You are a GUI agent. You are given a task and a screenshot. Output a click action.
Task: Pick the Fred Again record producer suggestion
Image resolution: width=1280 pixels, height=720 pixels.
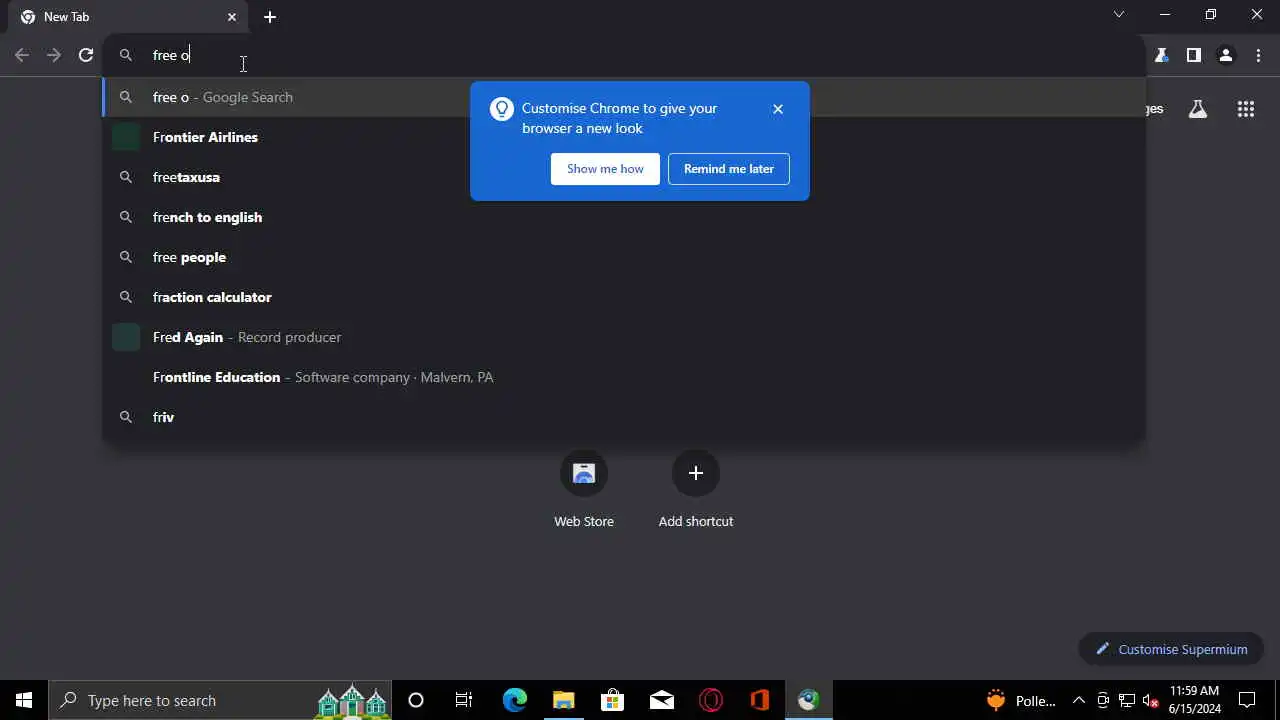point(624,337)
